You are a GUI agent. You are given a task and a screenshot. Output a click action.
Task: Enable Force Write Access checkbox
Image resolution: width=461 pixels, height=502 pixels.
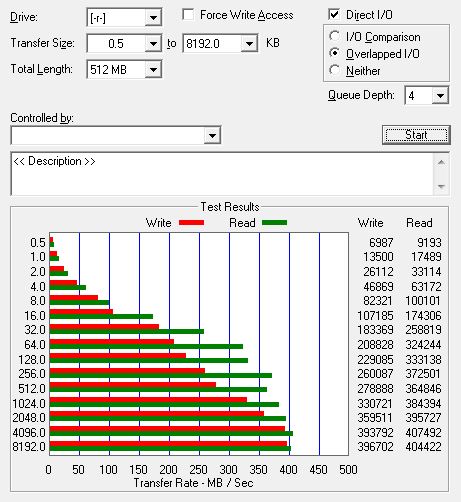188,15
